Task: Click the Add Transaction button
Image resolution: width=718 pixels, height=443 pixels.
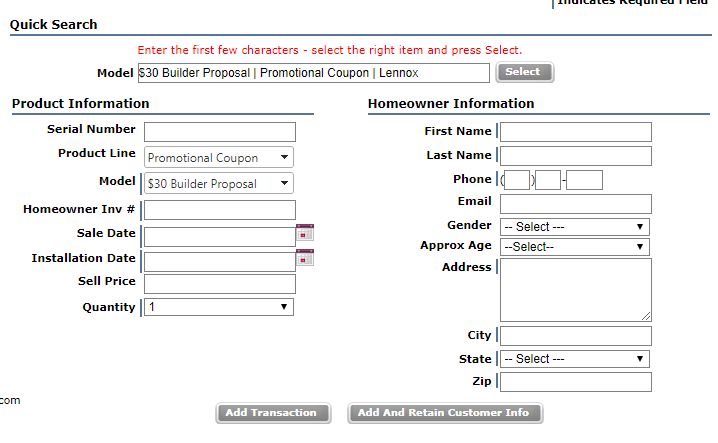Action: (273, 413)
